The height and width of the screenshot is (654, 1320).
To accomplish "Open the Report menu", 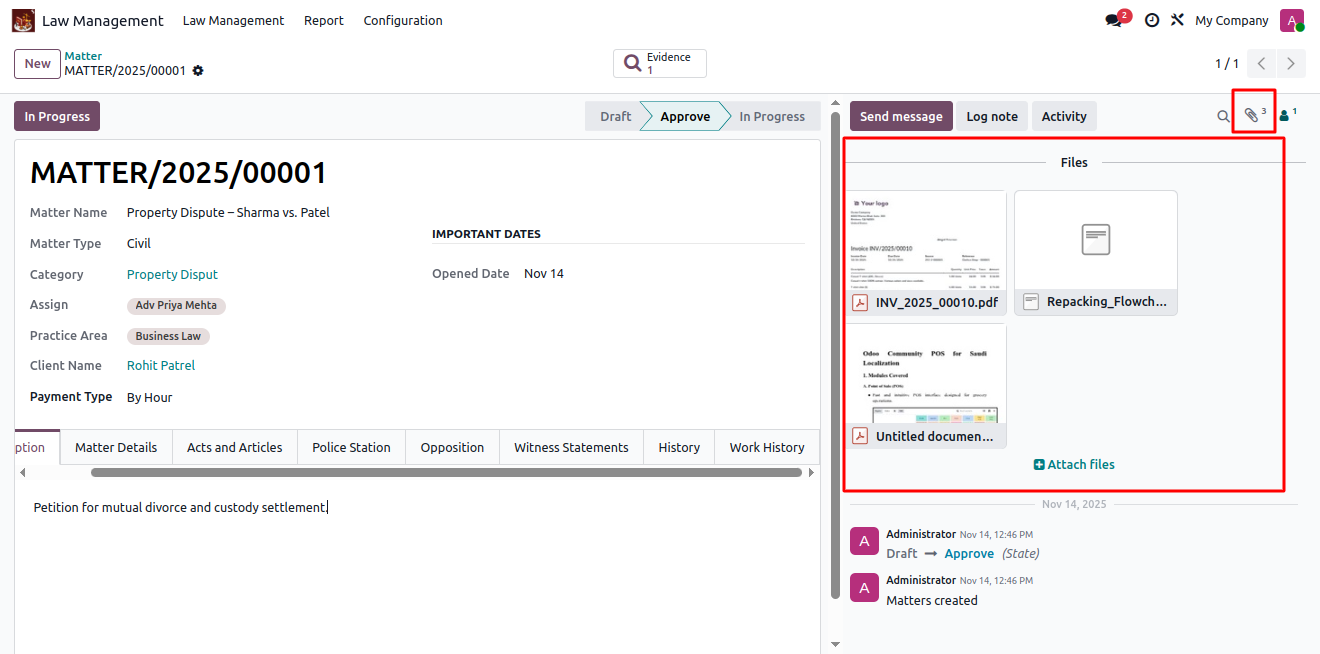I will pyautogui.click(x=323, y=21).
